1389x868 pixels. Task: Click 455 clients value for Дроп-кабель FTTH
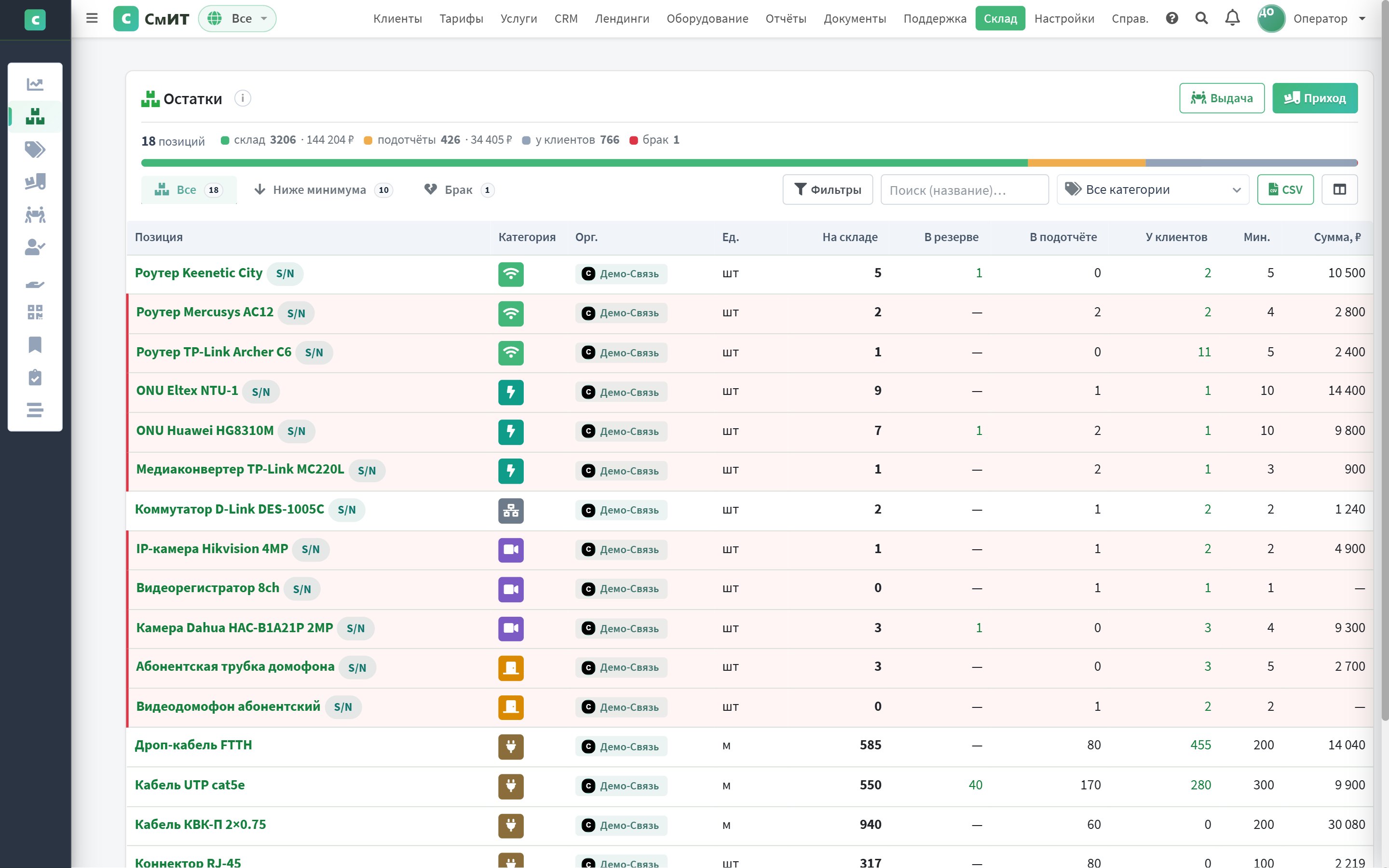click(x=1200, y=745)
